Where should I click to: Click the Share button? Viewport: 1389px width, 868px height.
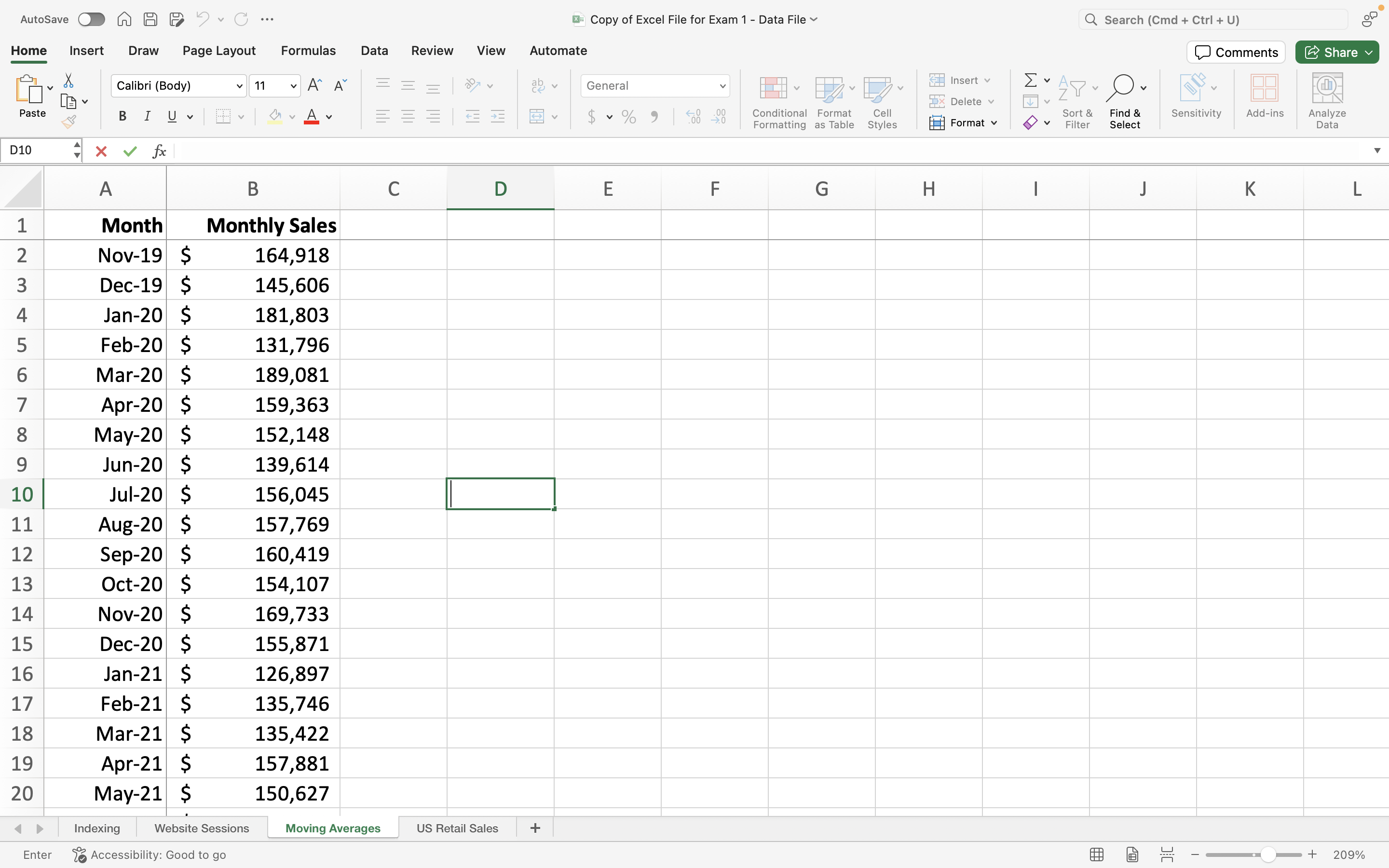(x=1337, y=51)
